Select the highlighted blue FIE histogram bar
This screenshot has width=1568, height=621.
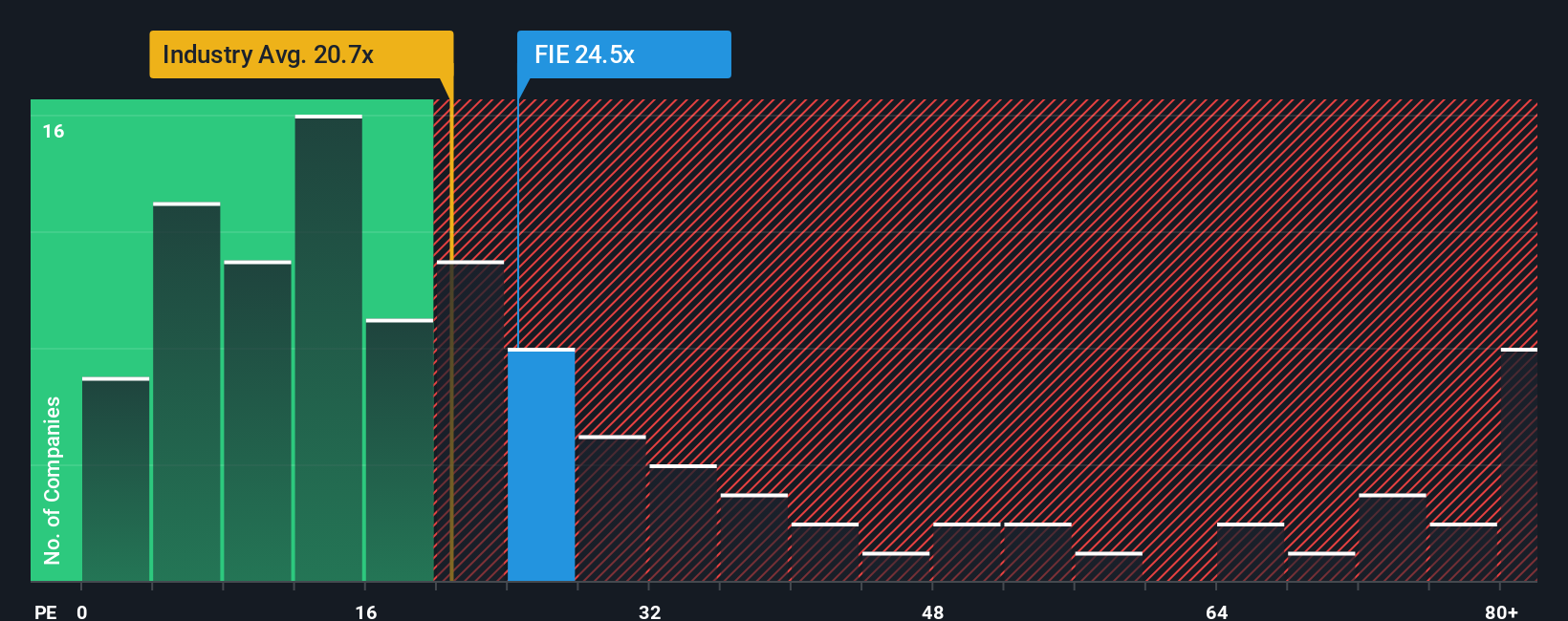[541, 464]
